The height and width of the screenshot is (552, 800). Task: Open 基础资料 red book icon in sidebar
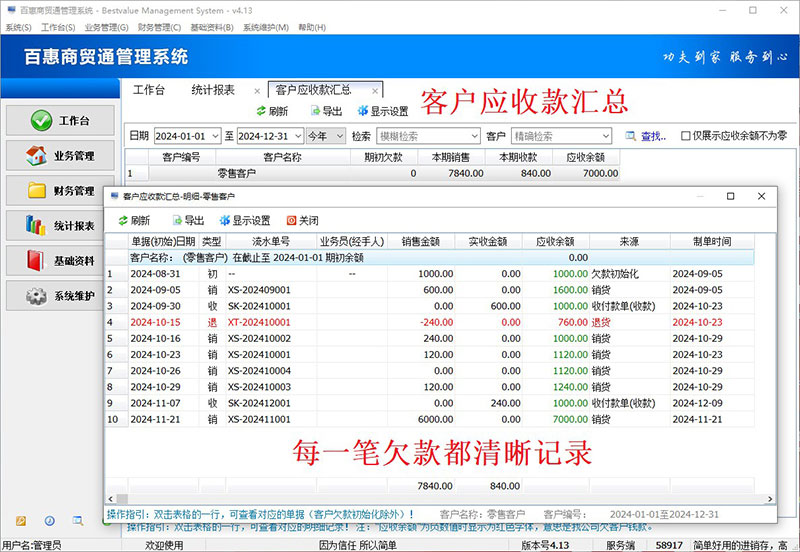(x=36, y=260)
